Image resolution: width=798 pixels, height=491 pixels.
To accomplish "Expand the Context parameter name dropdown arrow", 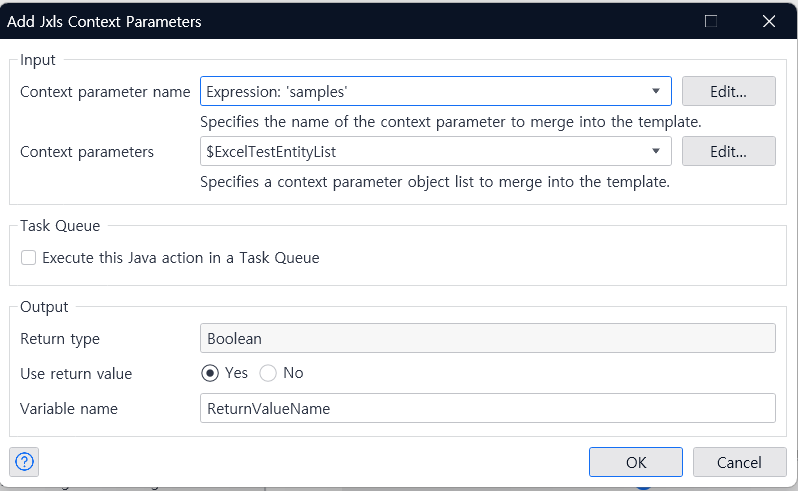I will [656, 91].
